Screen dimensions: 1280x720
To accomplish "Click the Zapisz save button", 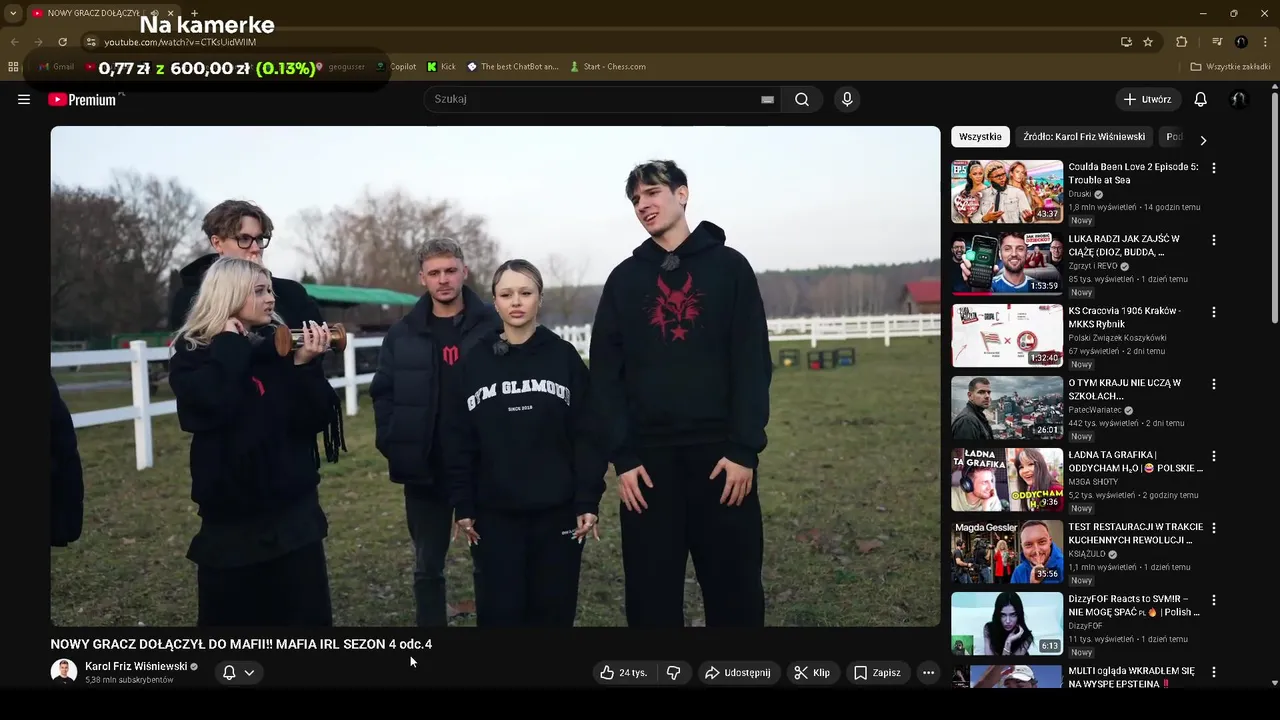I will pos(877,673).
